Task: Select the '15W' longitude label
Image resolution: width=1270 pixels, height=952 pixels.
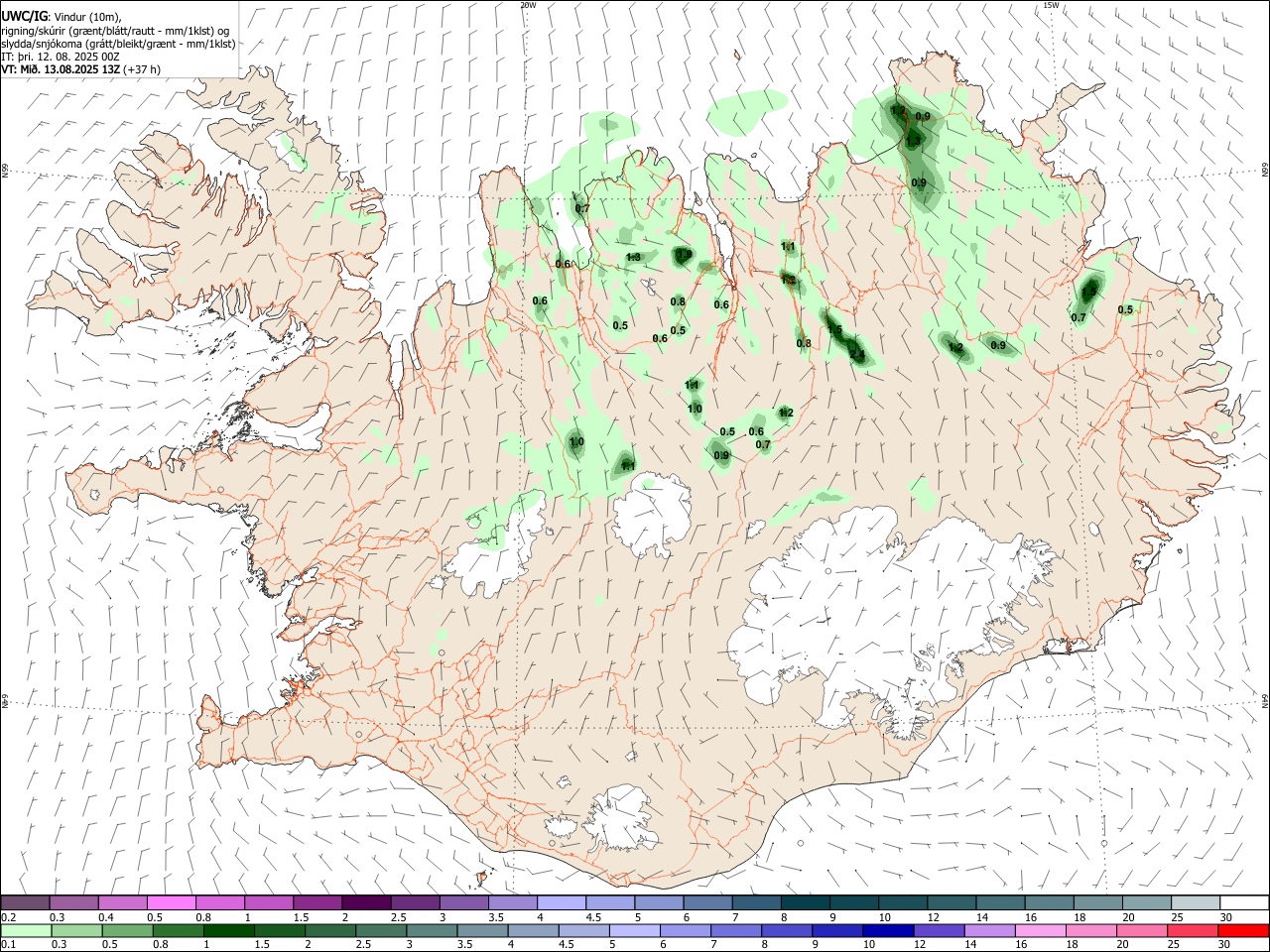Action: tap(1052, 5)
